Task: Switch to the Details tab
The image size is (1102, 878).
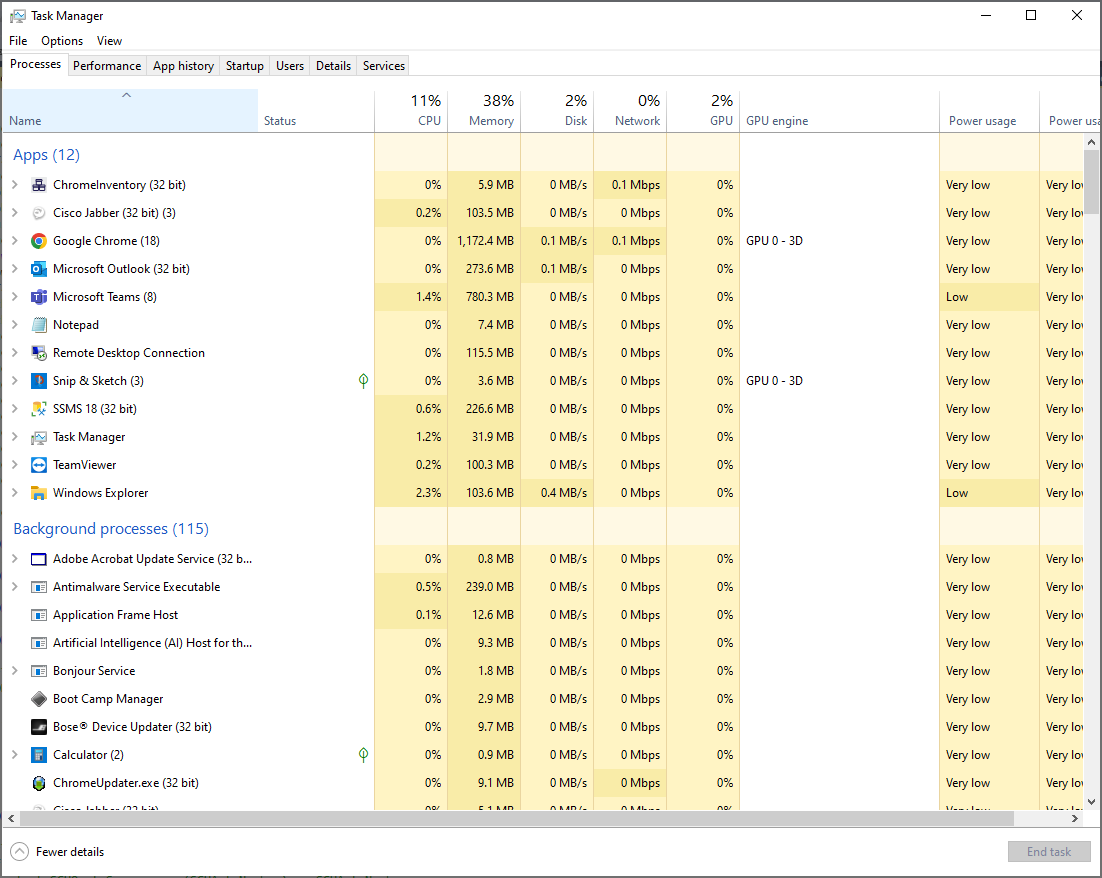Action: [x=333, y=66]
